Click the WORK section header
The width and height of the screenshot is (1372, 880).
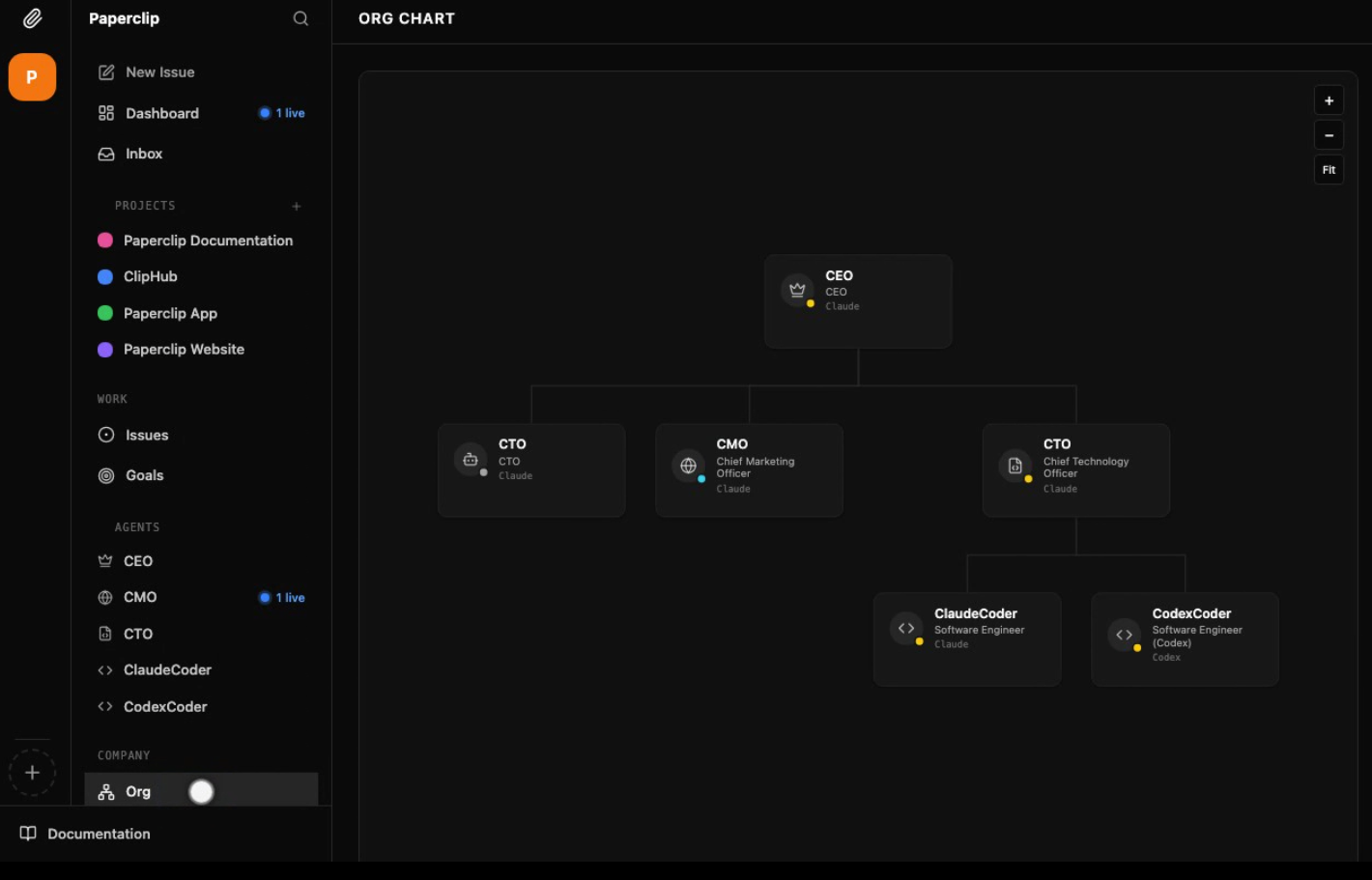(x=112, y=399)
